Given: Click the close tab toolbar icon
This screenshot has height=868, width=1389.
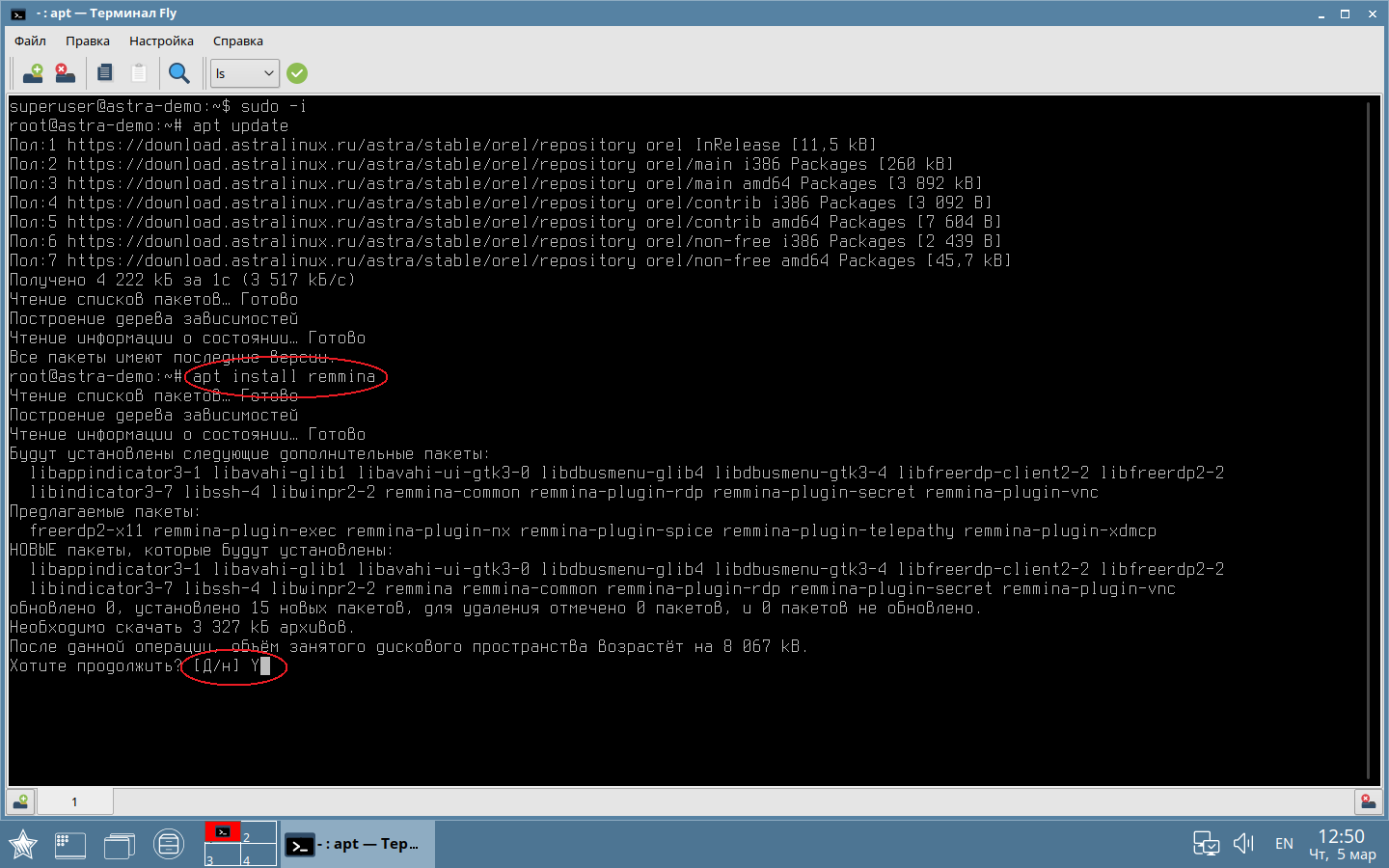Looking at the screenshot, I should pyautogui.click(x=65, y=73).
